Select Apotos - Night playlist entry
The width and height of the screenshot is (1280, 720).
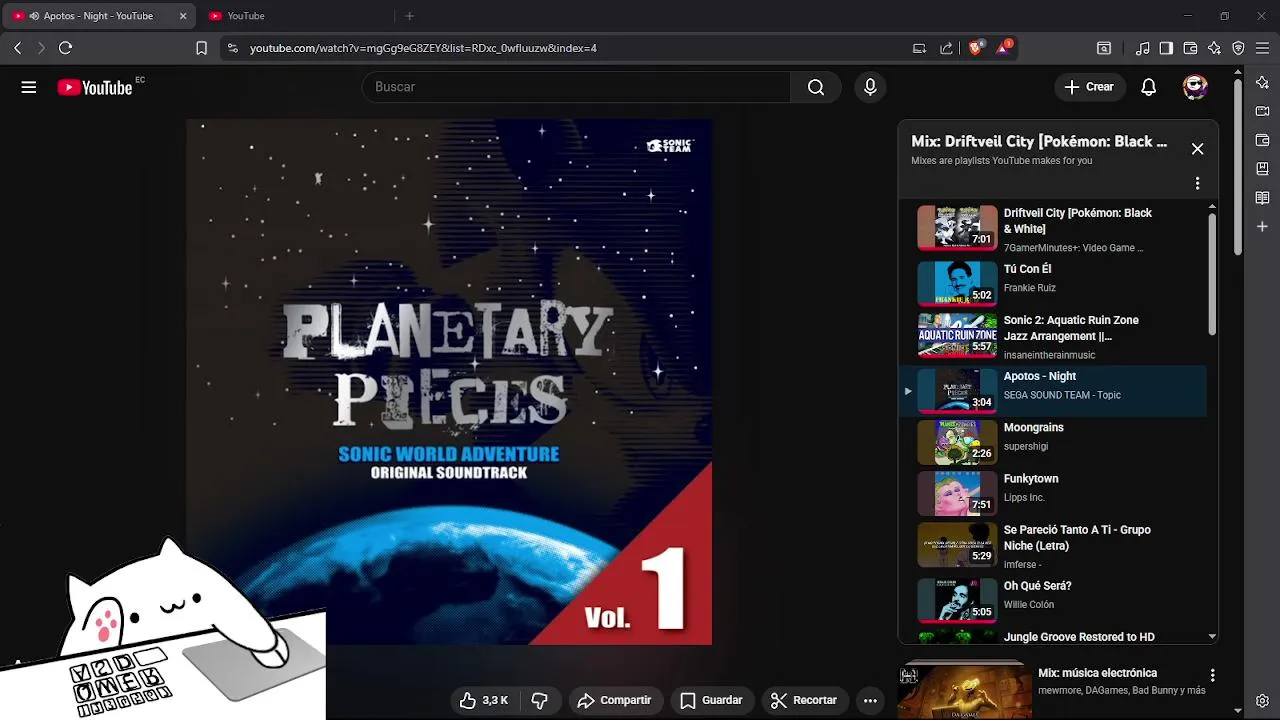point(1053,391)
